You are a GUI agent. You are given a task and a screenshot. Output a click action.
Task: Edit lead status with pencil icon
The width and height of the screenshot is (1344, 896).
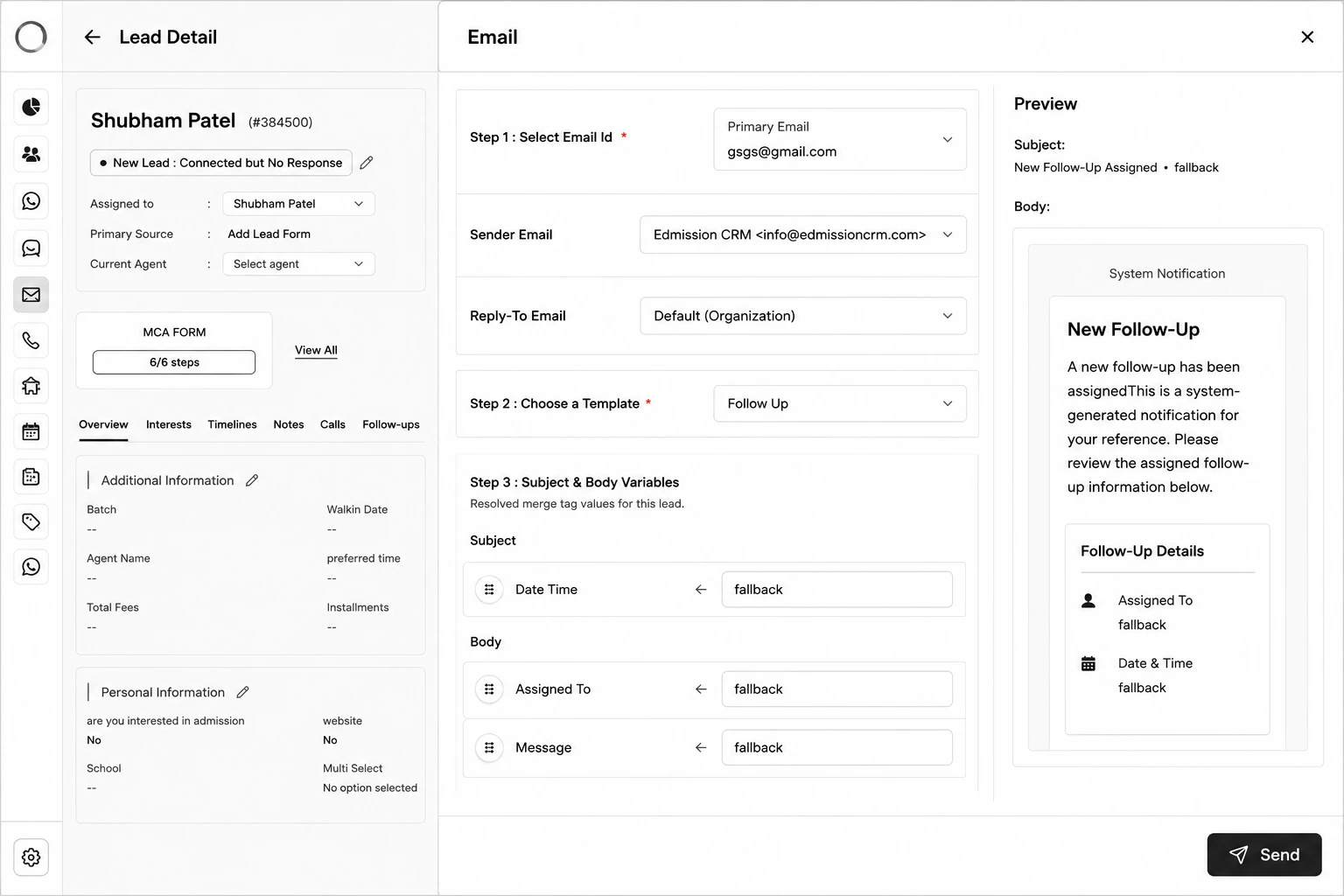[367, 163]
